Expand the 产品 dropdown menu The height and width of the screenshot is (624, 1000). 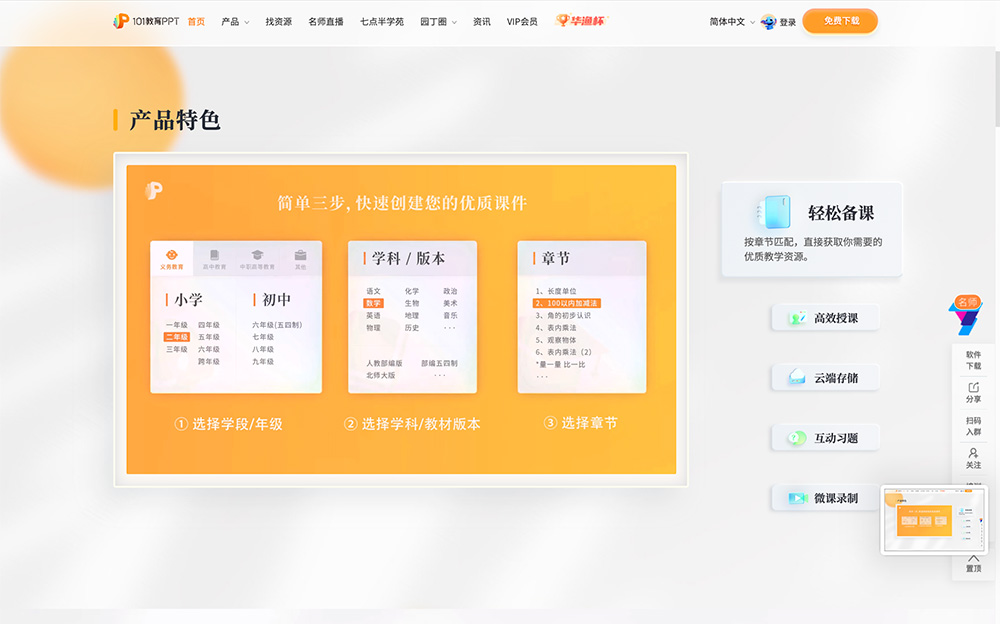pos(235,21)
